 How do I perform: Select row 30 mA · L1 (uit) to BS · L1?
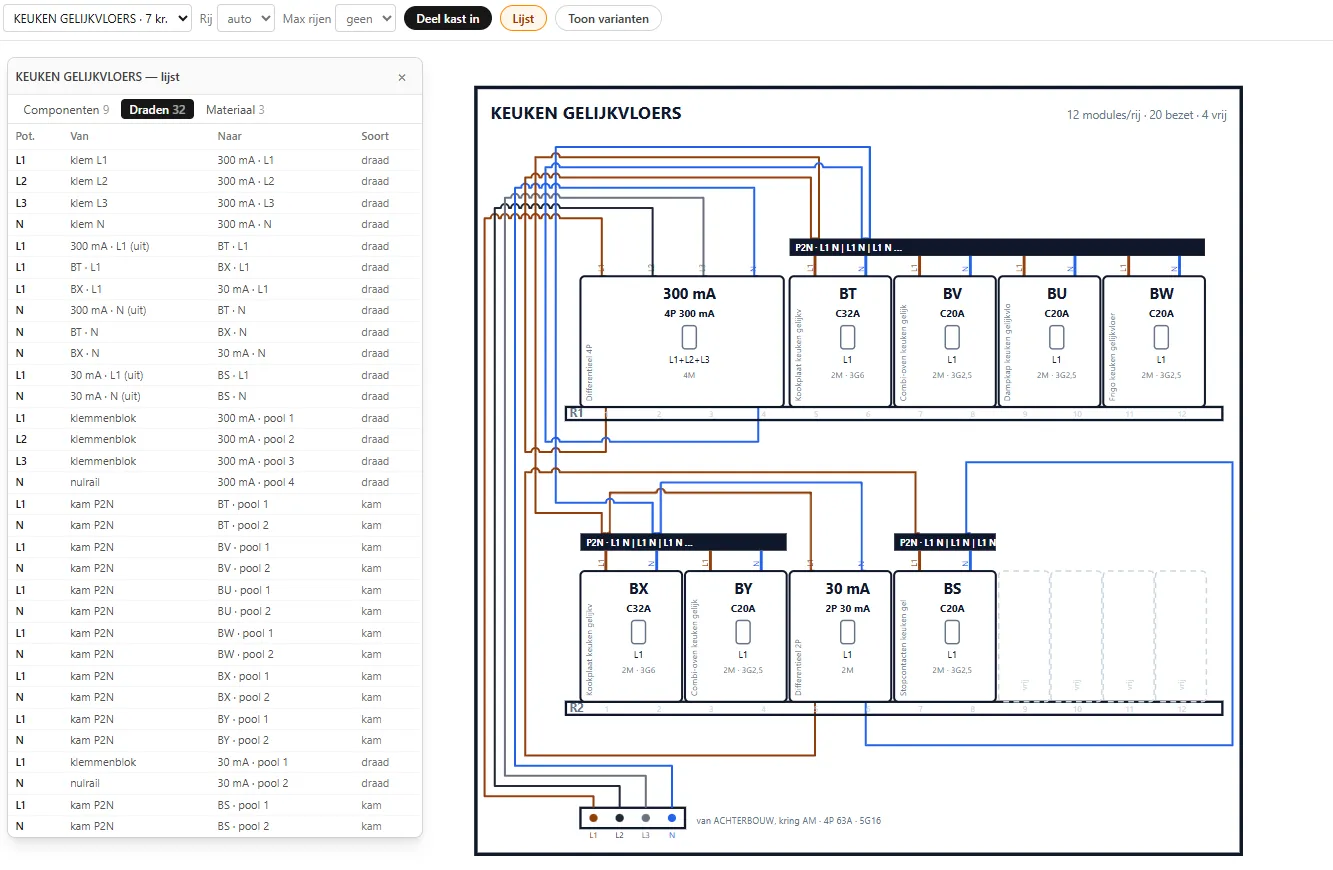(215, 375)
